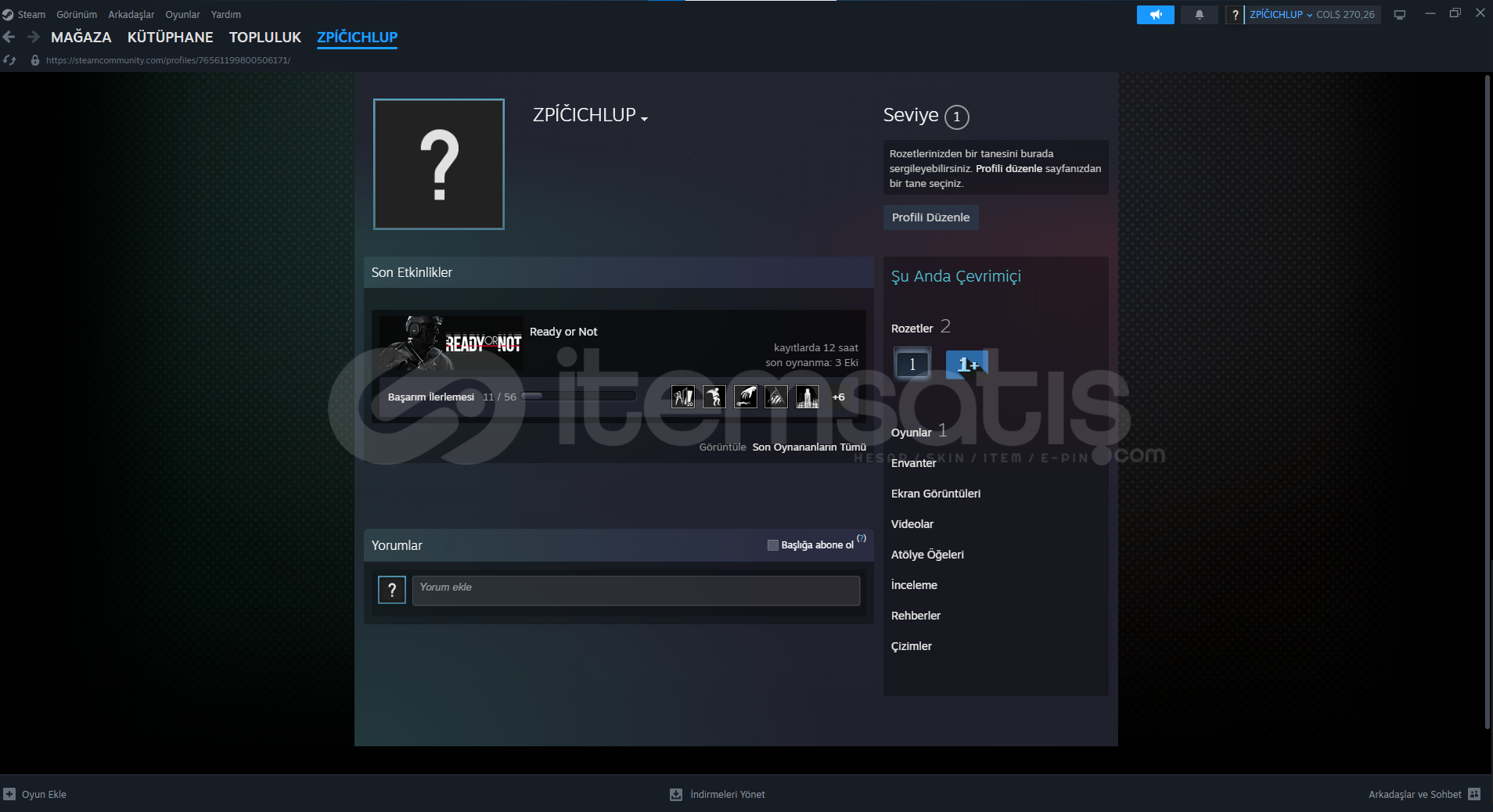Click the blue 1+ badge icon
Screen dimensions: 1493x812
(967, 365)
